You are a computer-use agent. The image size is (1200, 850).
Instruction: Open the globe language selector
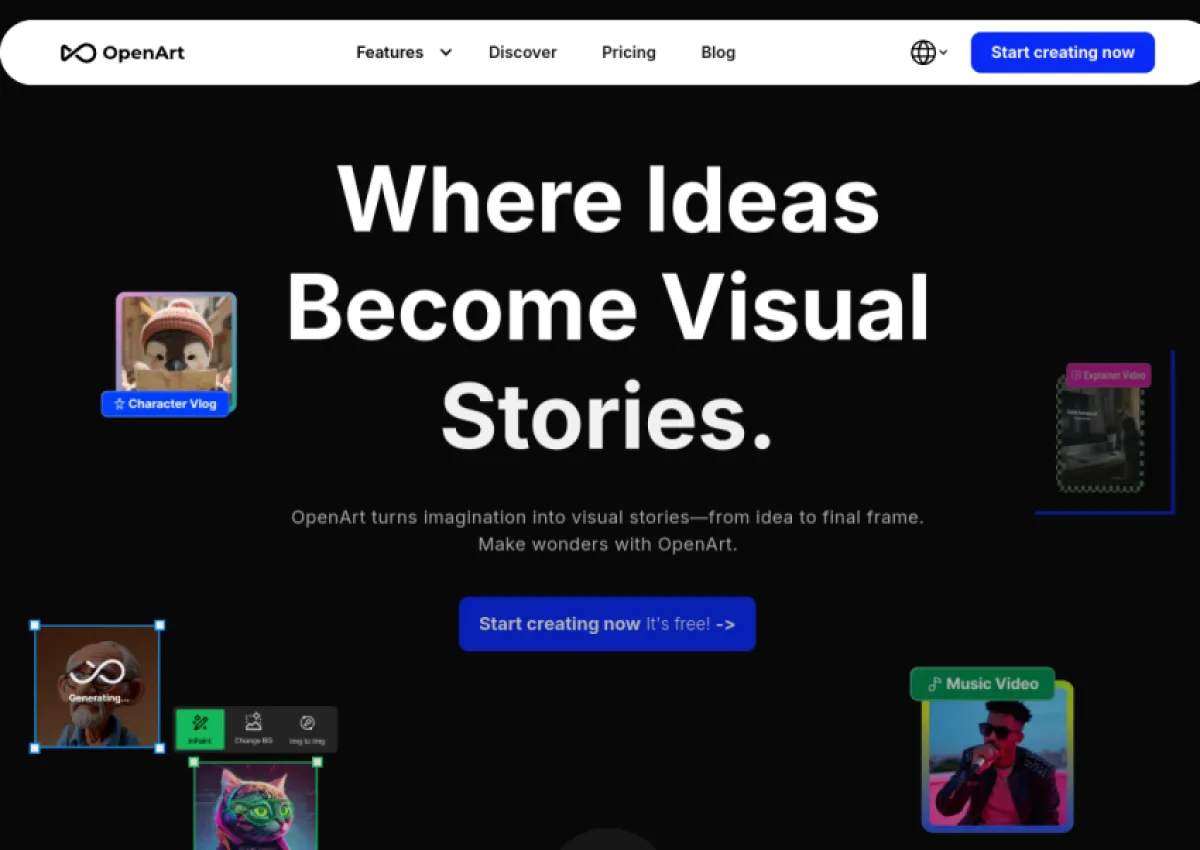click(923, 53)
